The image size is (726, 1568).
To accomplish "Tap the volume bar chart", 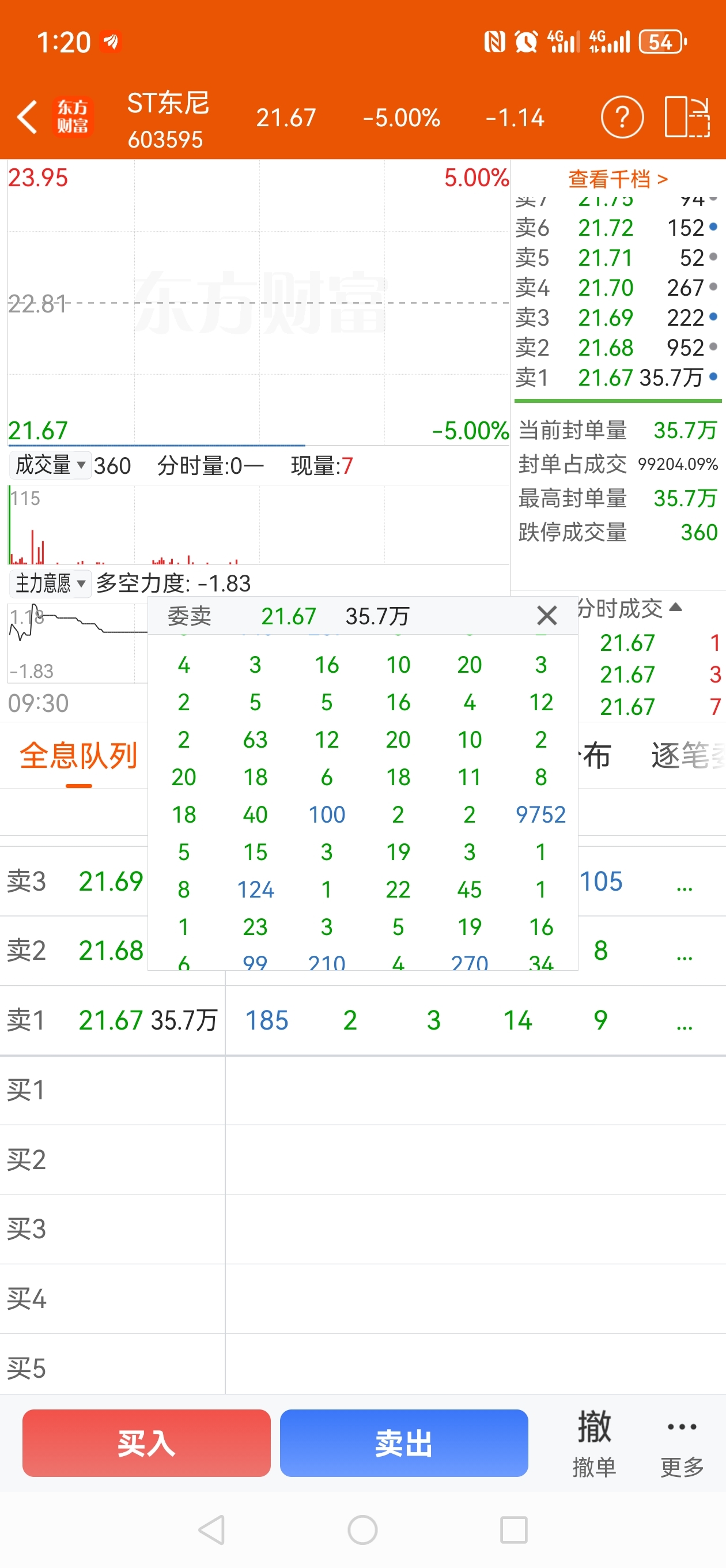I will click(259, 524).
